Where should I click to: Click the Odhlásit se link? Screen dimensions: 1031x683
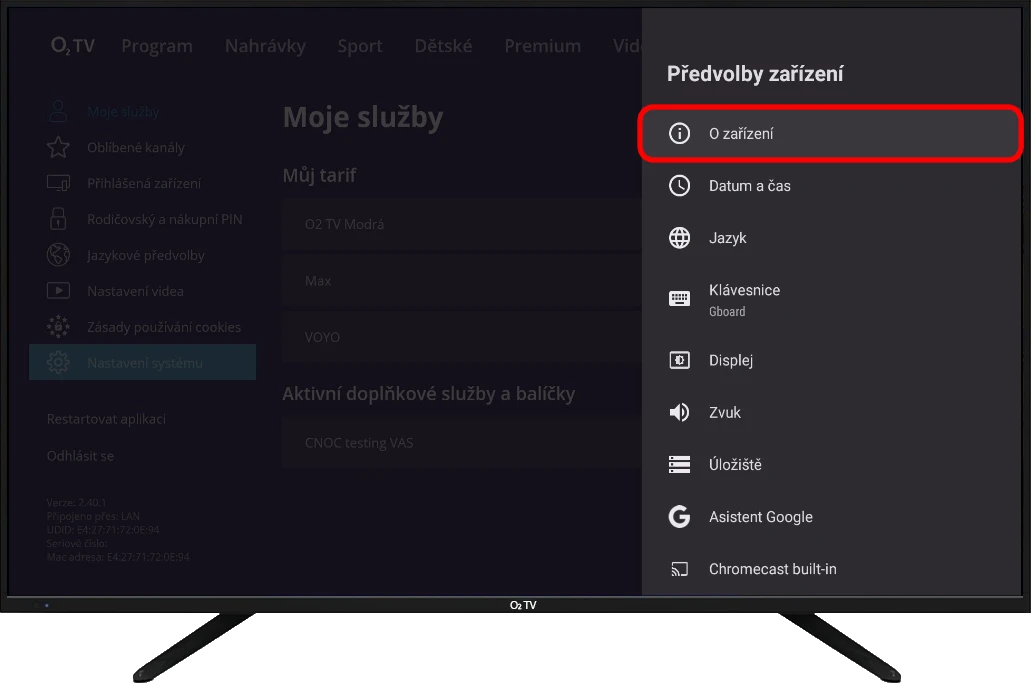pos(80,456)
